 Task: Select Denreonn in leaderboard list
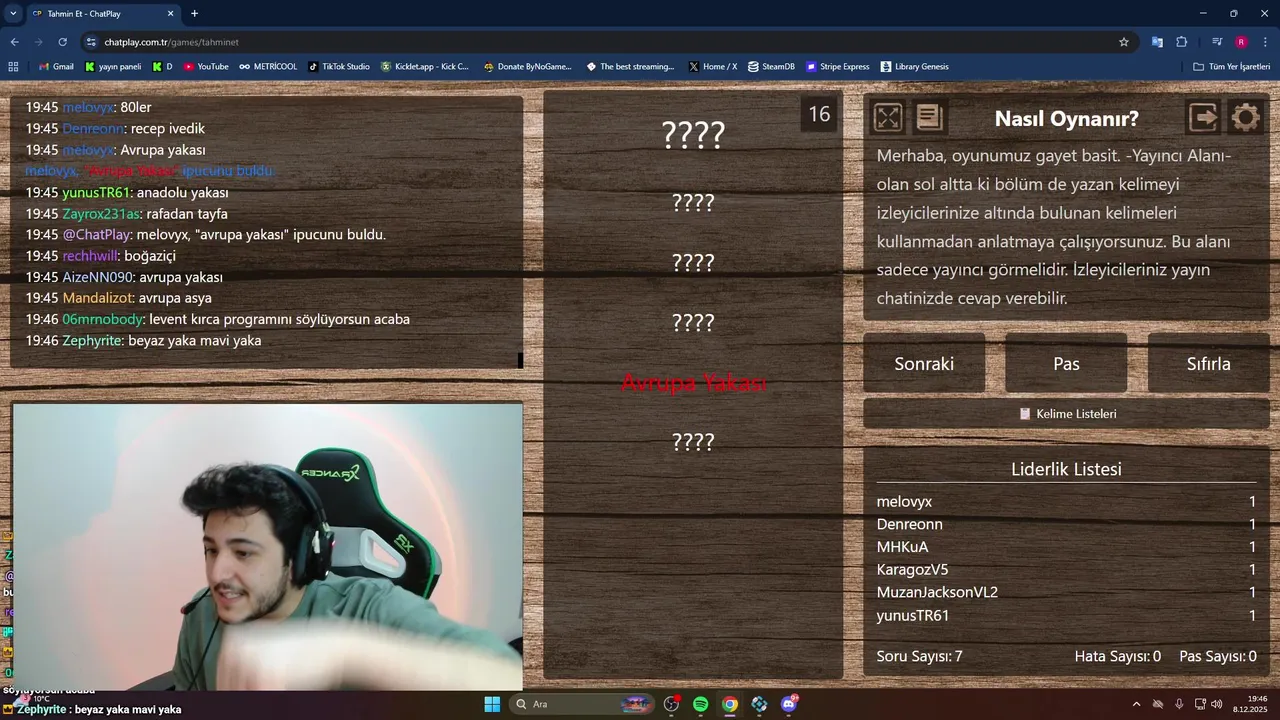click(909, 524)
